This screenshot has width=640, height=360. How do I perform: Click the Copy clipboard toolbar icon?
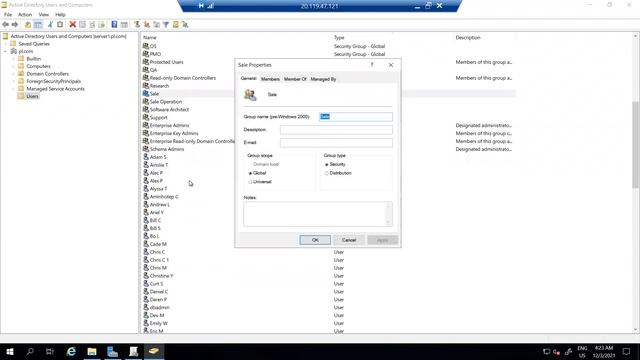60,24
